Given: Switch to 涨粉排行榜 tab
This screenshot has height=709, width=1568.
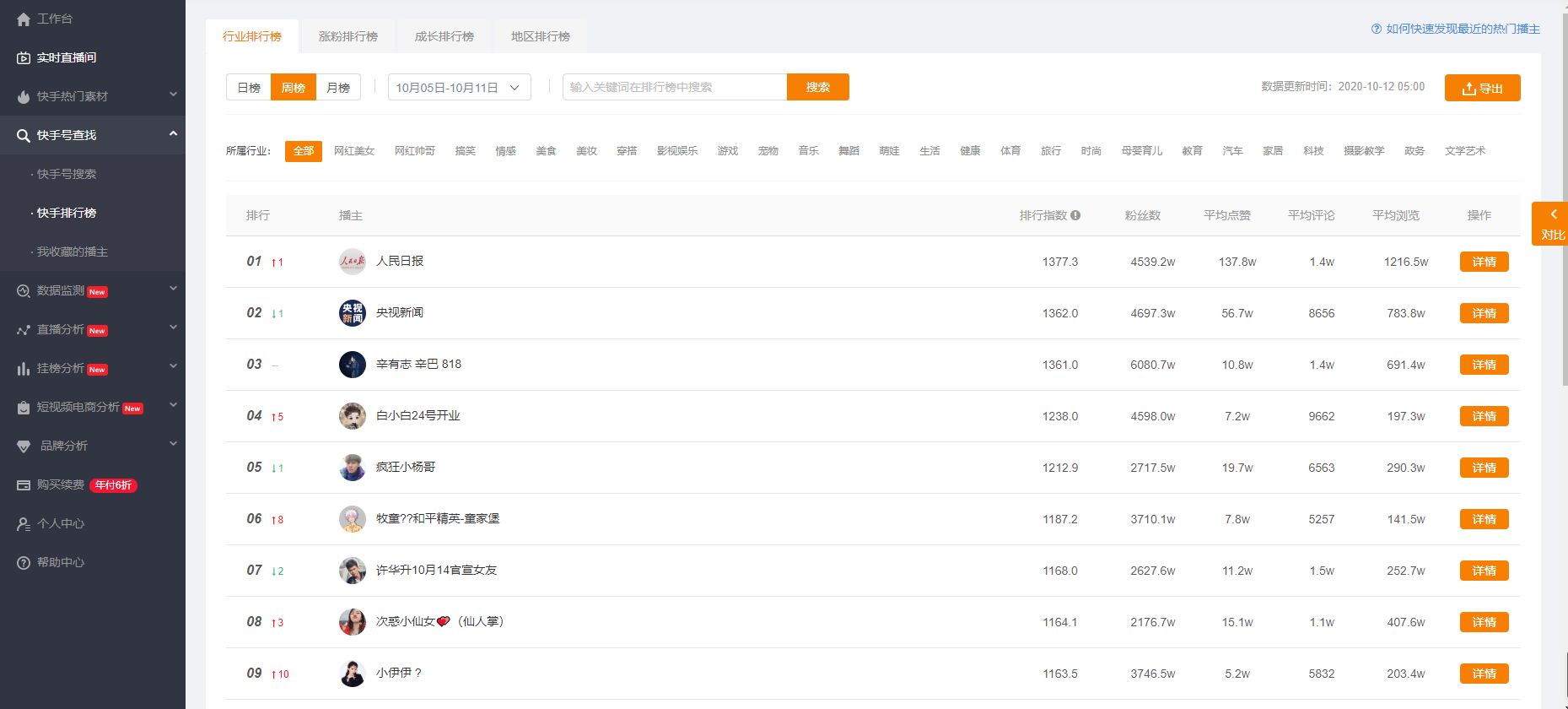Looking at the screenshot, I should tap(348, 36).
